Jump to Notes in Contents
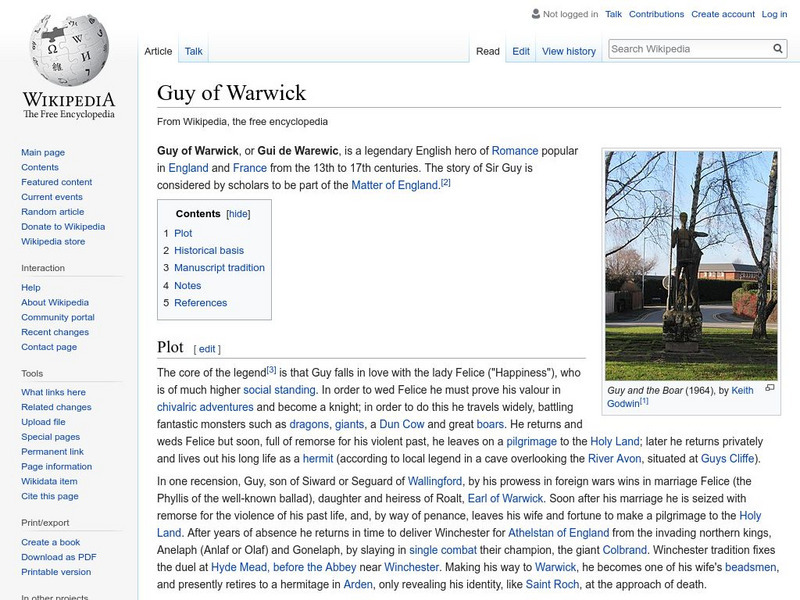The width and height of the screenshot is (800, 600). [188, 286]
